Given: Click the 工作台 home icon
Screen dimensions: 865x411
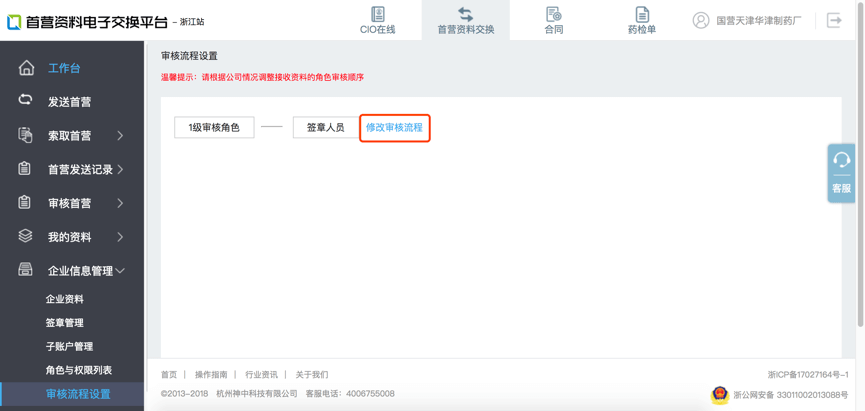Looking at the screenshot, I should pos(26,68).
